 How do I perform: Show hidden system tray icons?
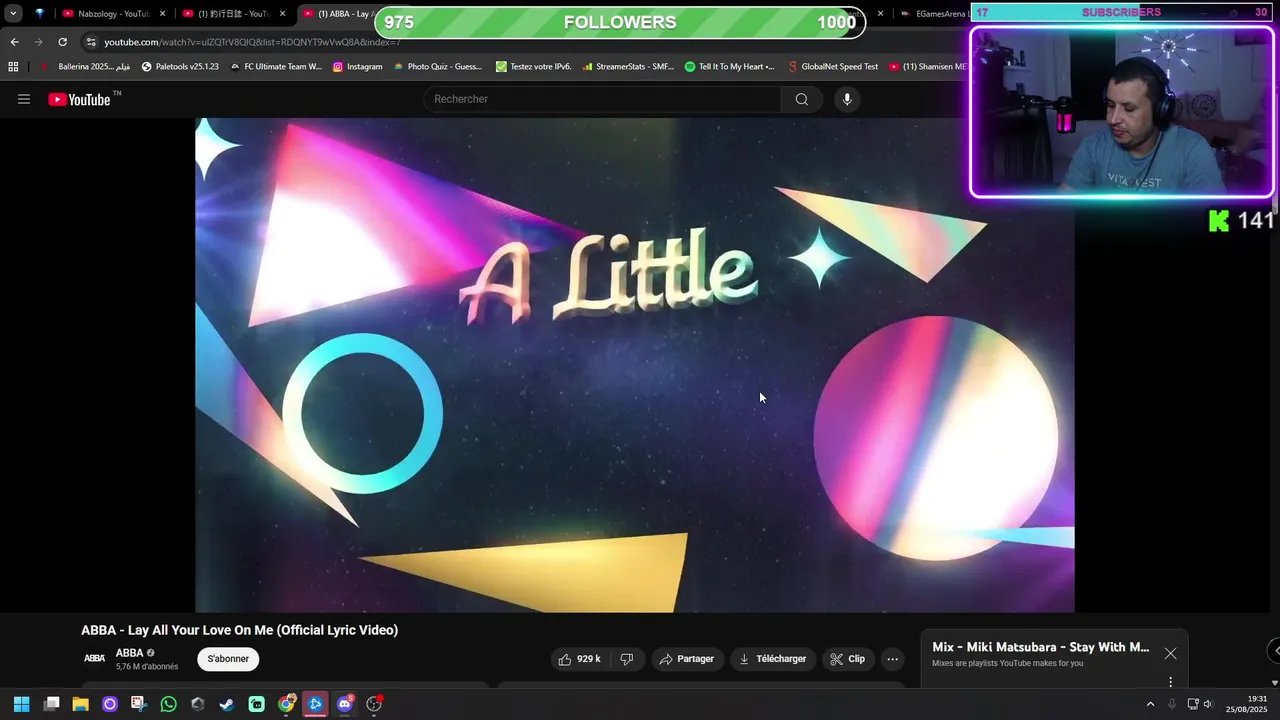pos(1150,704)
